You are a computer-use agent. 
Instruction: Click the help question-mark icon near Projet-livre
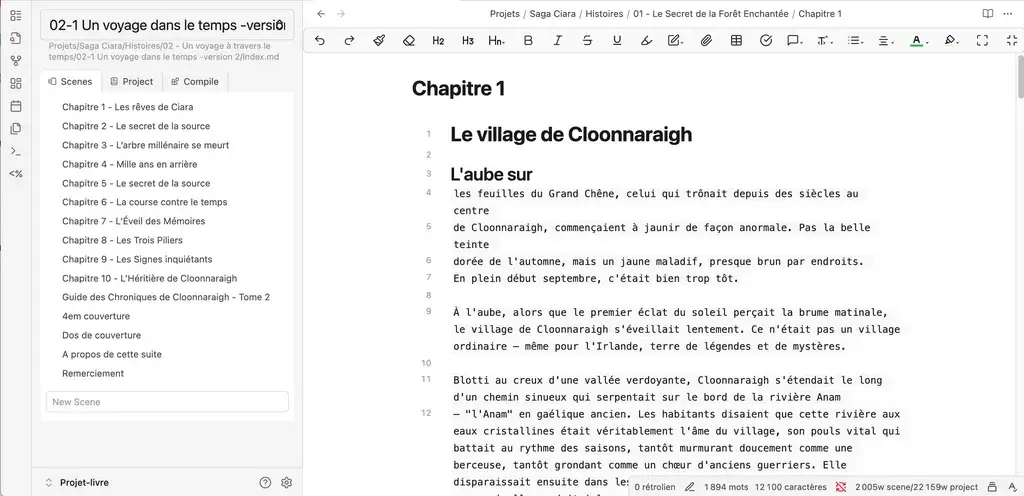coord(265,482)
